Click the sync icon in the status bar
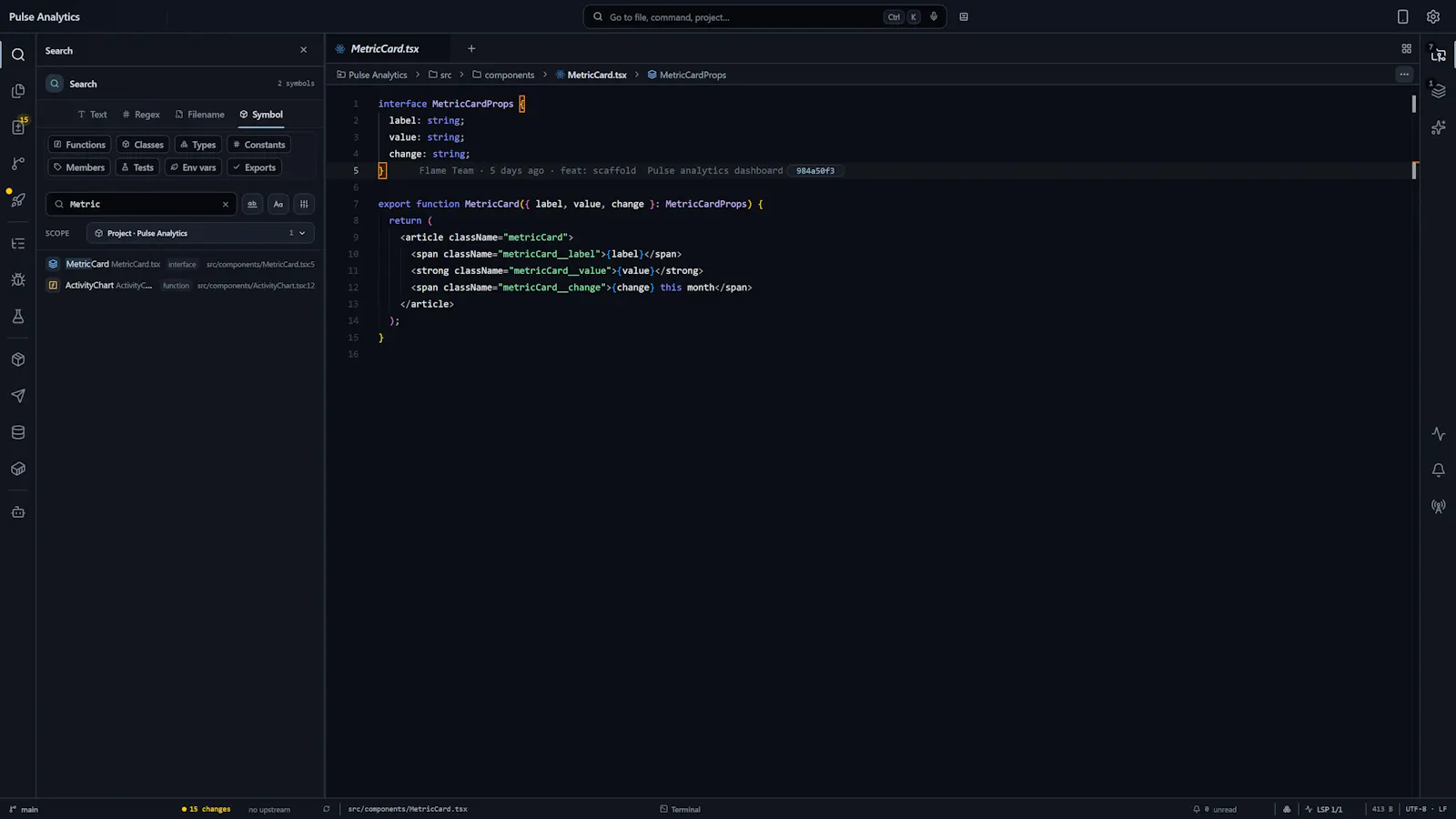The width and height of the screenshot is (1456, 819). [x=327, y=809]
